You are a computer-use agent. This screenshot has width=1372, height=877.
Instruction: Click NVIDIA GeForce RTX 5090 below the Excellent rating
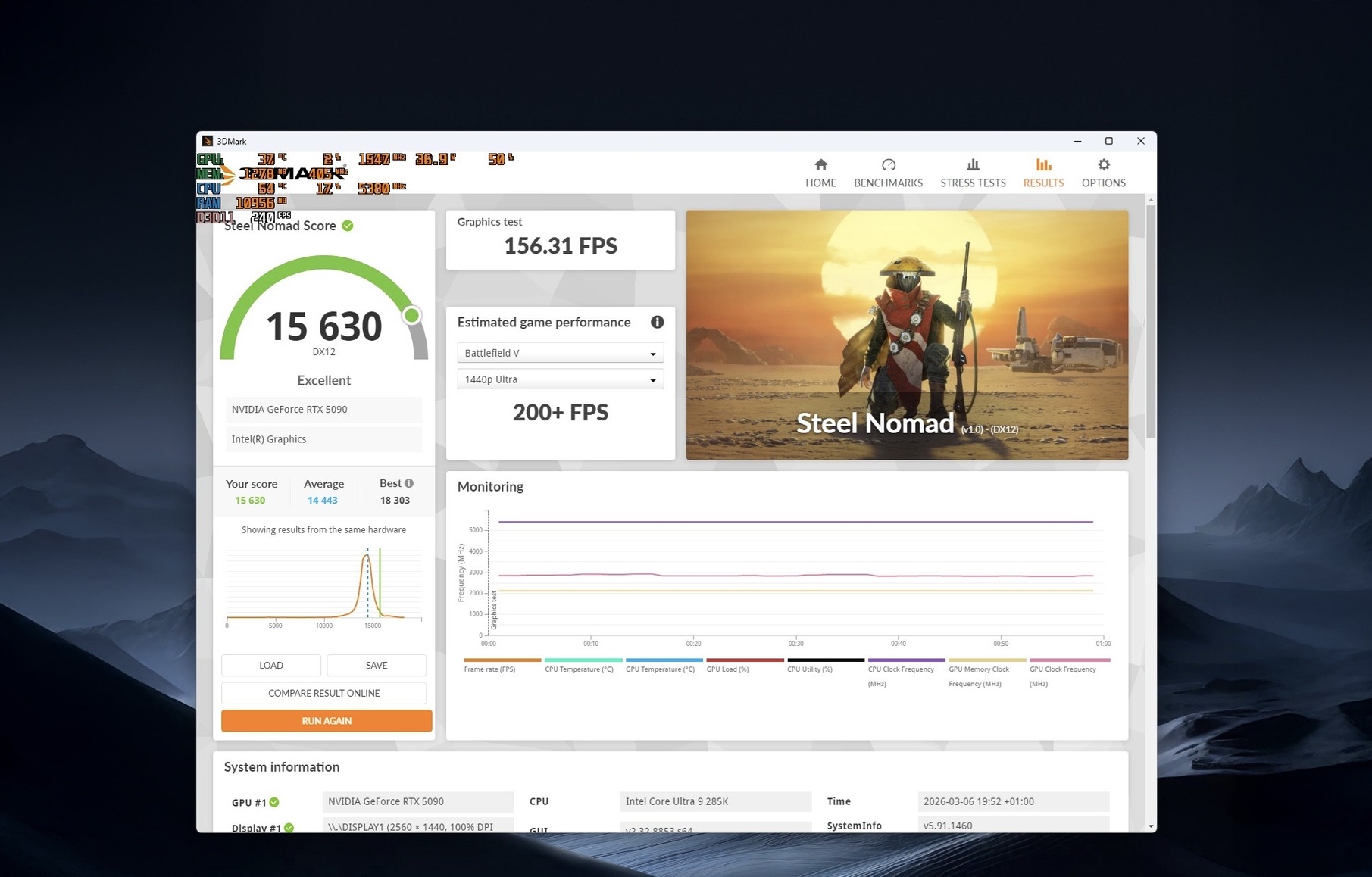click(323, 410)
